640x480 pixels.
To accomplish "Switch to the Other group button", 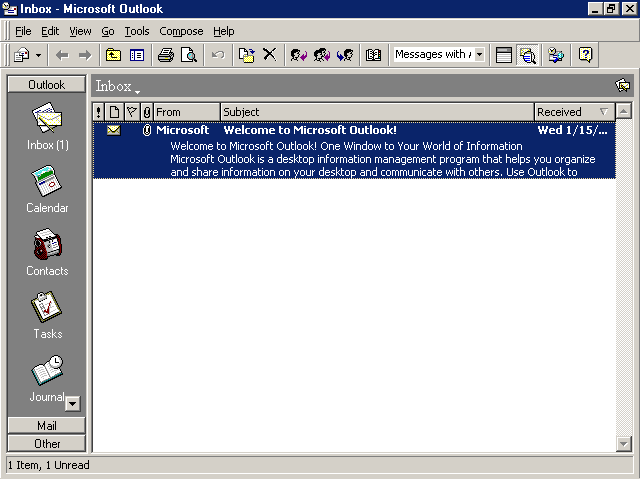I will tap(47, 443).
